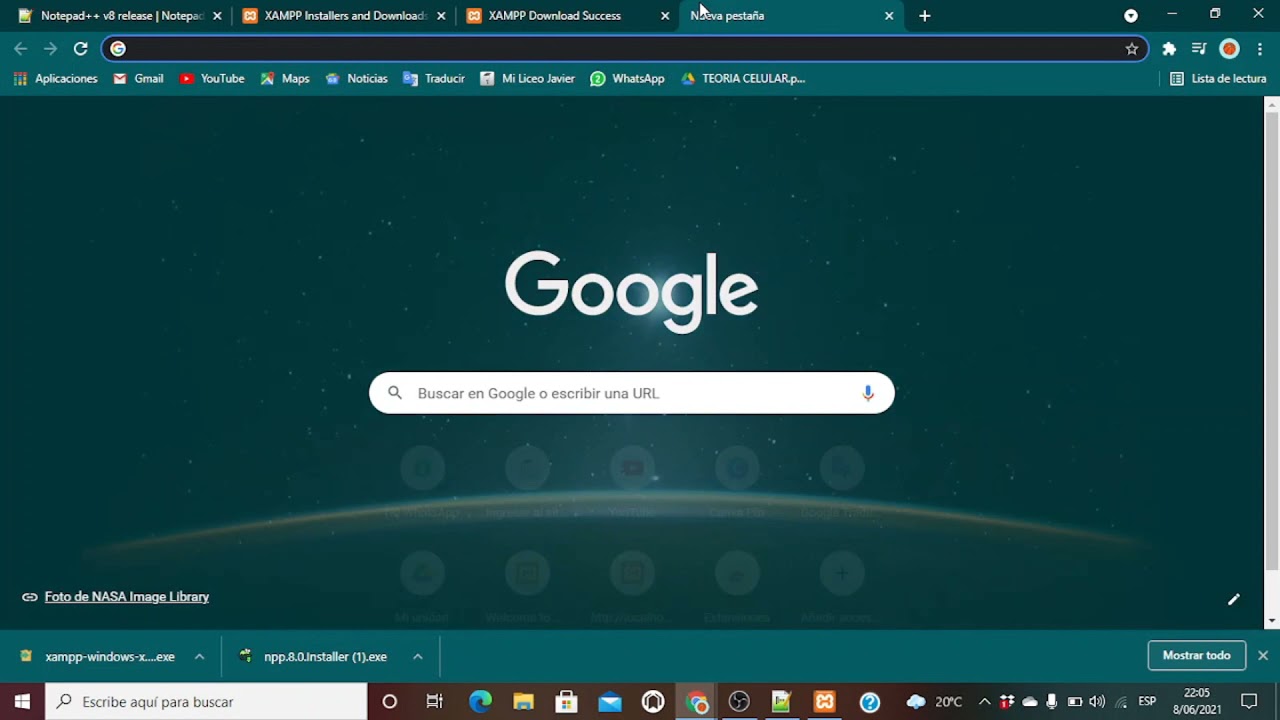This screenshot has width=1280, height=720.
Task: Open Microsoft Store from taskbar
Action: click(x=567, y=702)
